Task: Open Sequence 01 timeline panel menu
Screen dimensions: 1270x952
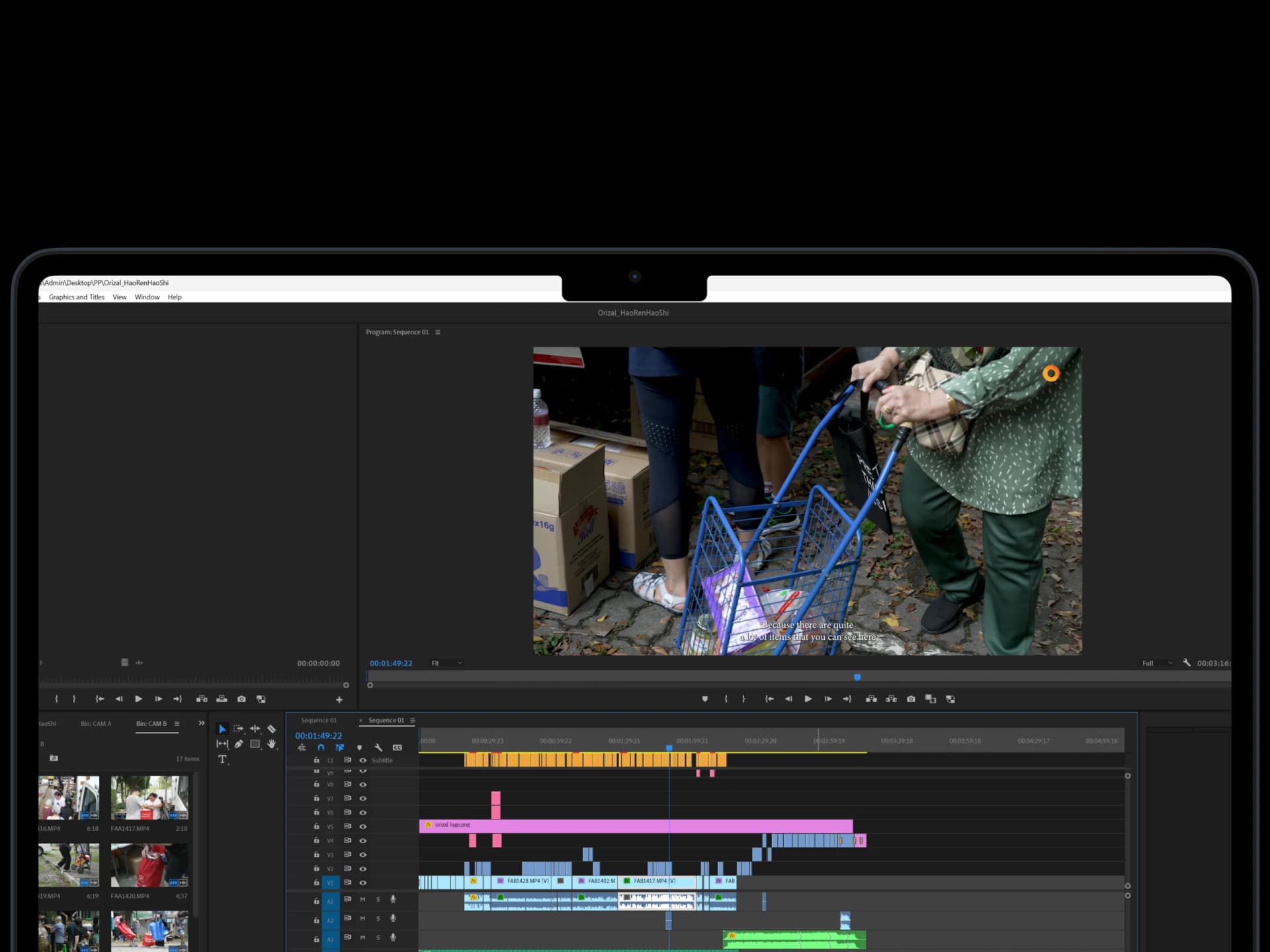Action: pos(413,721)
